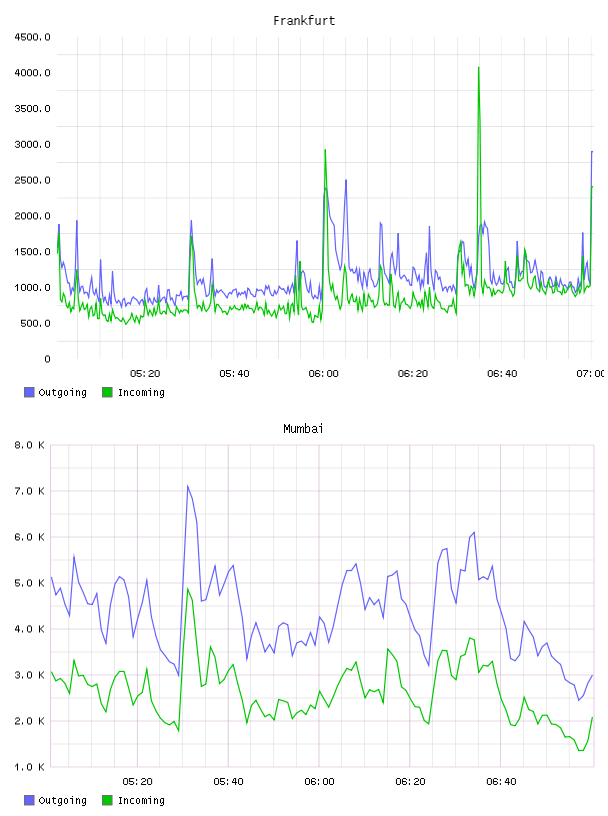Screen dimensions: 608x816
Task: Click the 06:00 time label in Frankfurt chart
Action: point(323,374)
